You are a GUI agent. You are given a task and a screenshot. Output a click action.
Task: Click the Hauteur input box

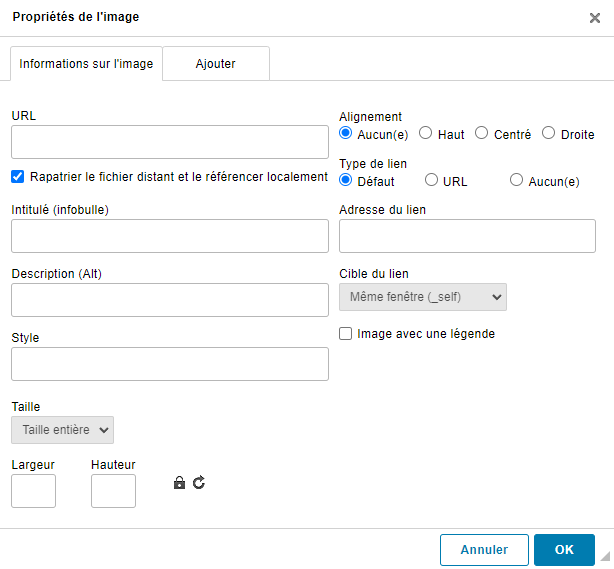coord(113,491)
